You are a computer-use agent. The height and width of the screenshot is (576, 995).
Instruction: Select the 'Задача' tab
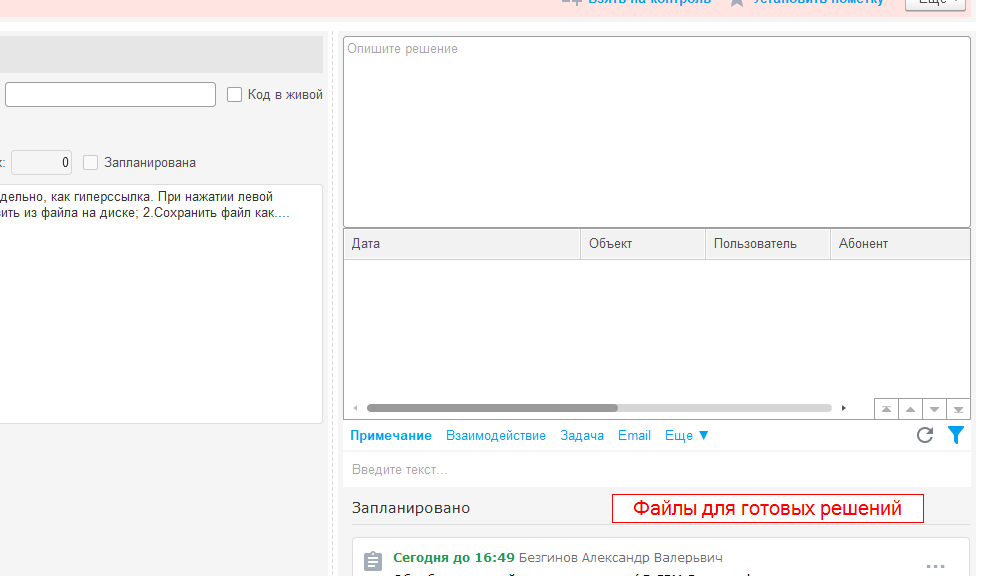(x=582, y=435)
